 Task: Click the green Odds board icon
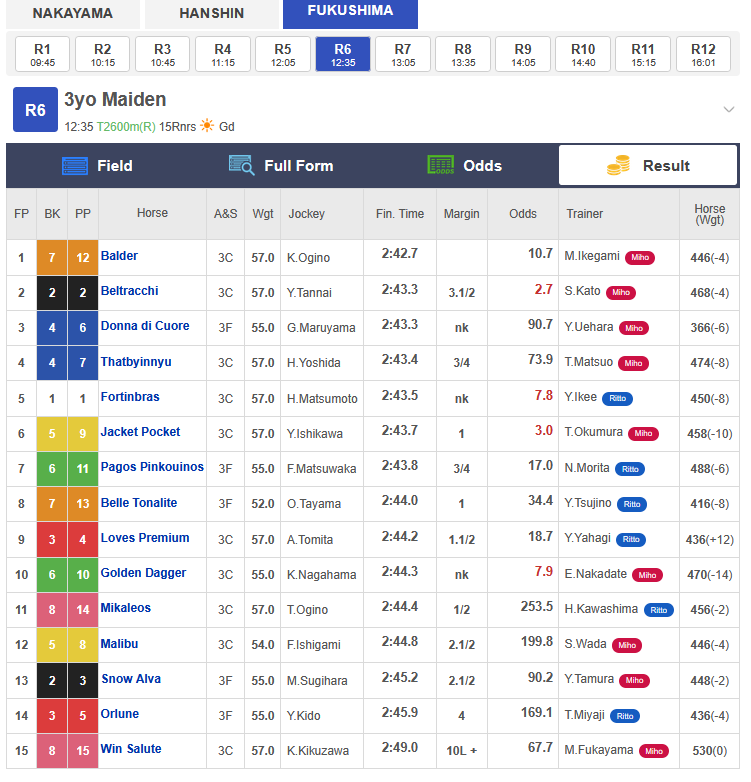(x=441, y=165)
